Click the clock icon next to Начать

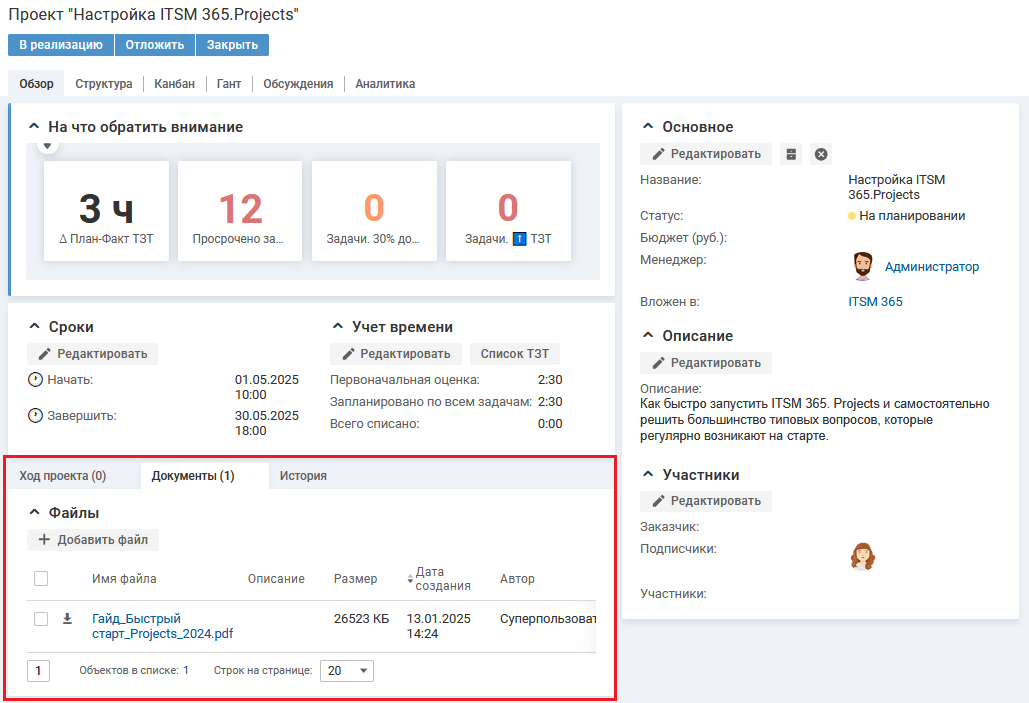pos(36,380)
